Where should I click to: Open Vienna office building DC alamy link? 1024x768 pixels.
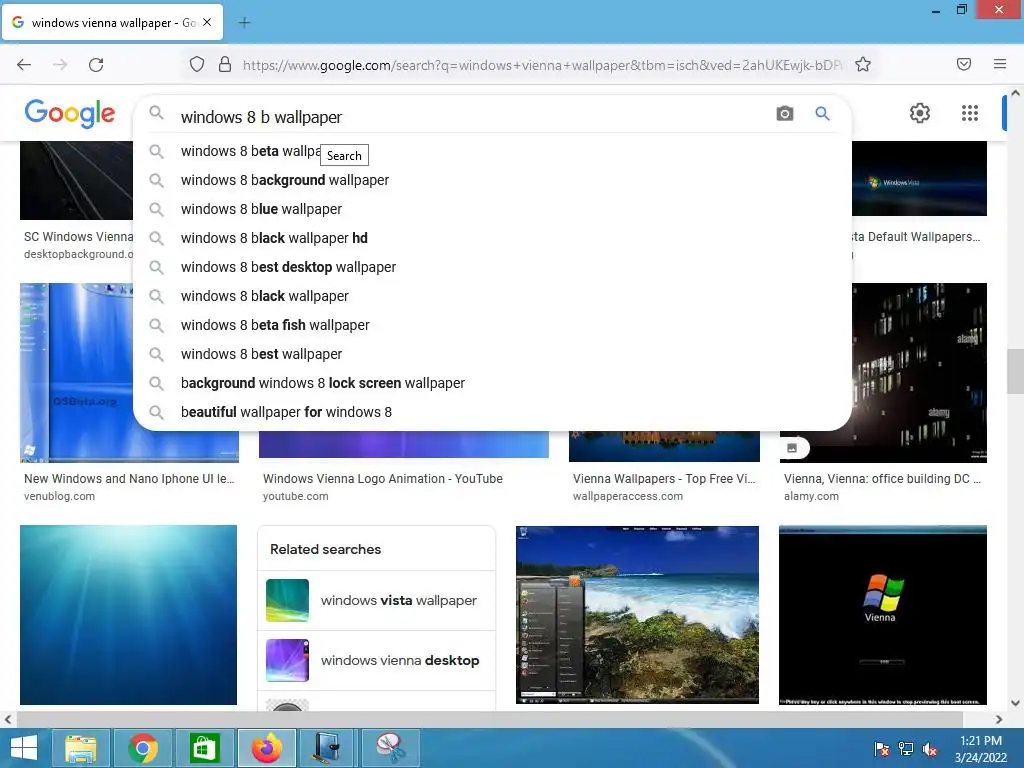pyautogui.click(x=882, y=479)
